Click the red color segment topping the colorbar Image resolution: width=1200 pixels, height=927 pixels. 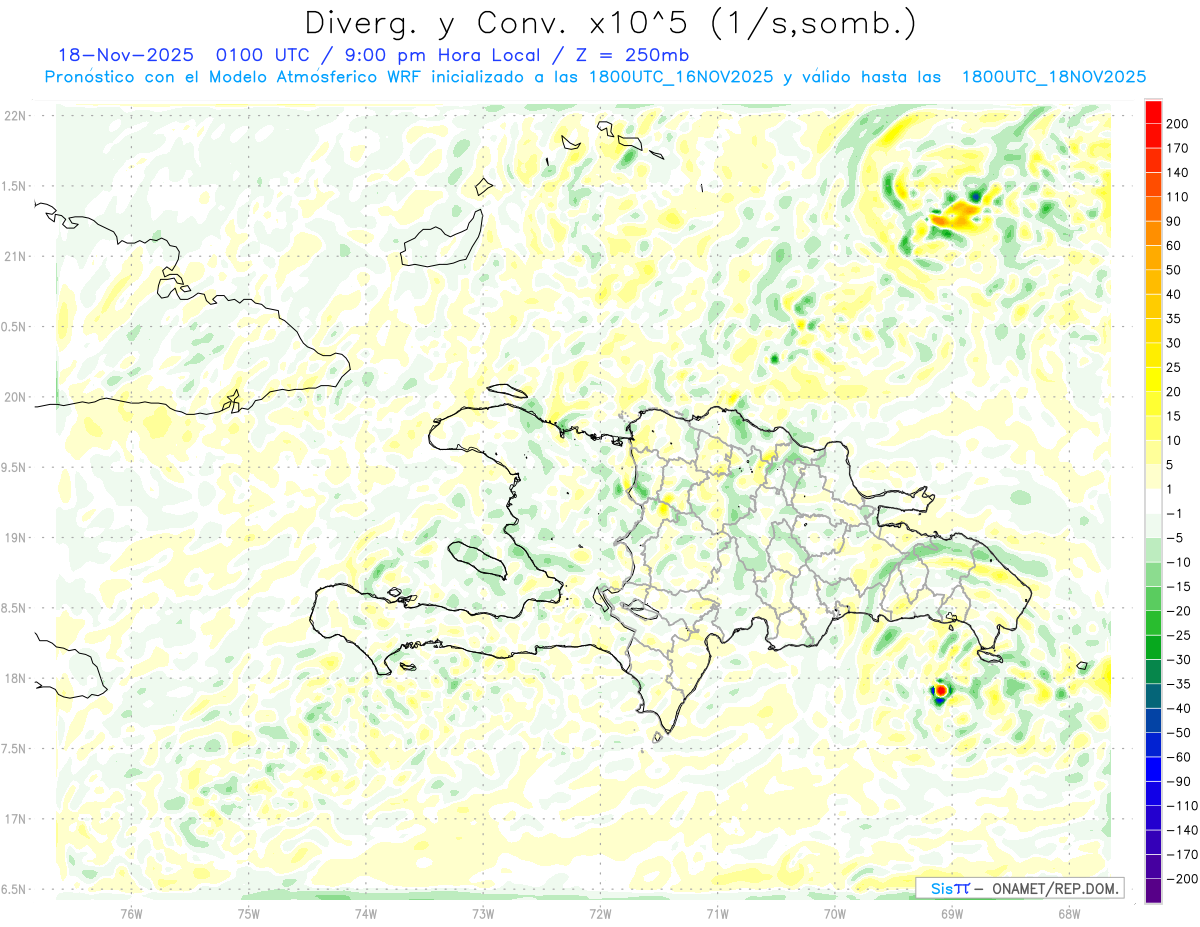pyautogui.click(x=1153, y=111)
